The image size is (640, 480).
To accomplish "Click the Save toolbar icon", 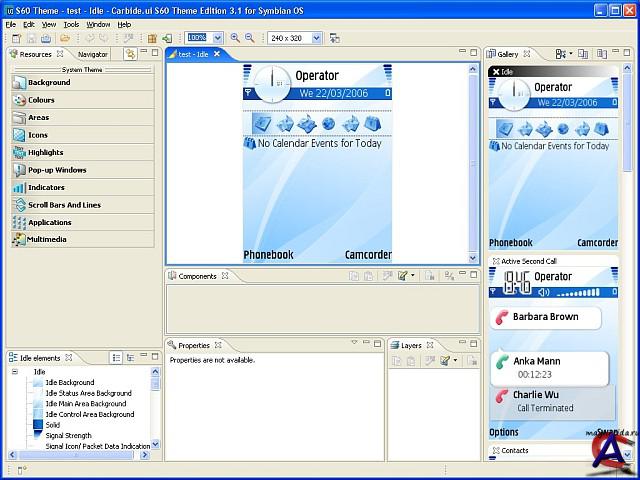I will (33, 38).
